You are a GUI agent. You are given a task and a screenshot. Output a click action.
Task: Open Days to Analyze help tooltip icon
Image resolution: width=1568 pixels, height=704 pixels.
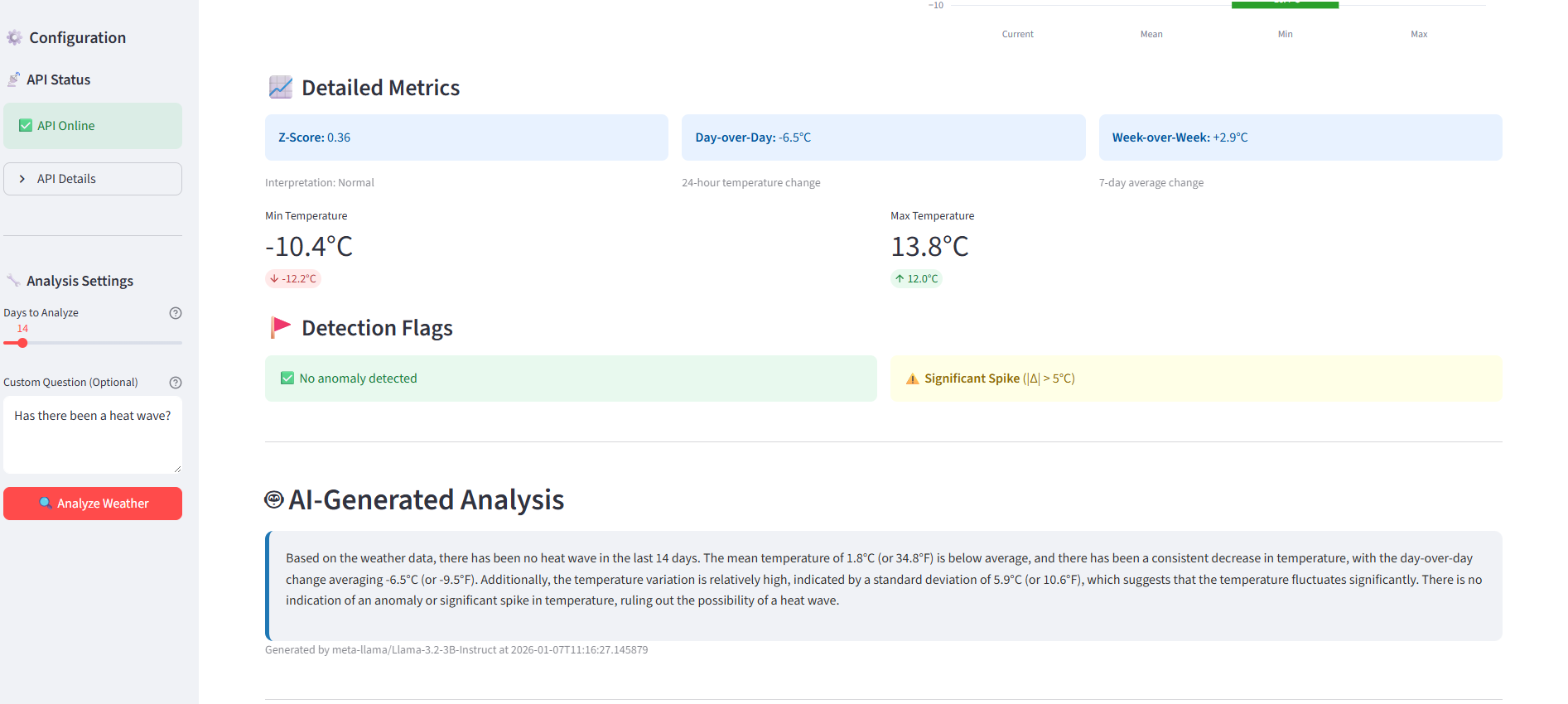(x=176, y=313)
